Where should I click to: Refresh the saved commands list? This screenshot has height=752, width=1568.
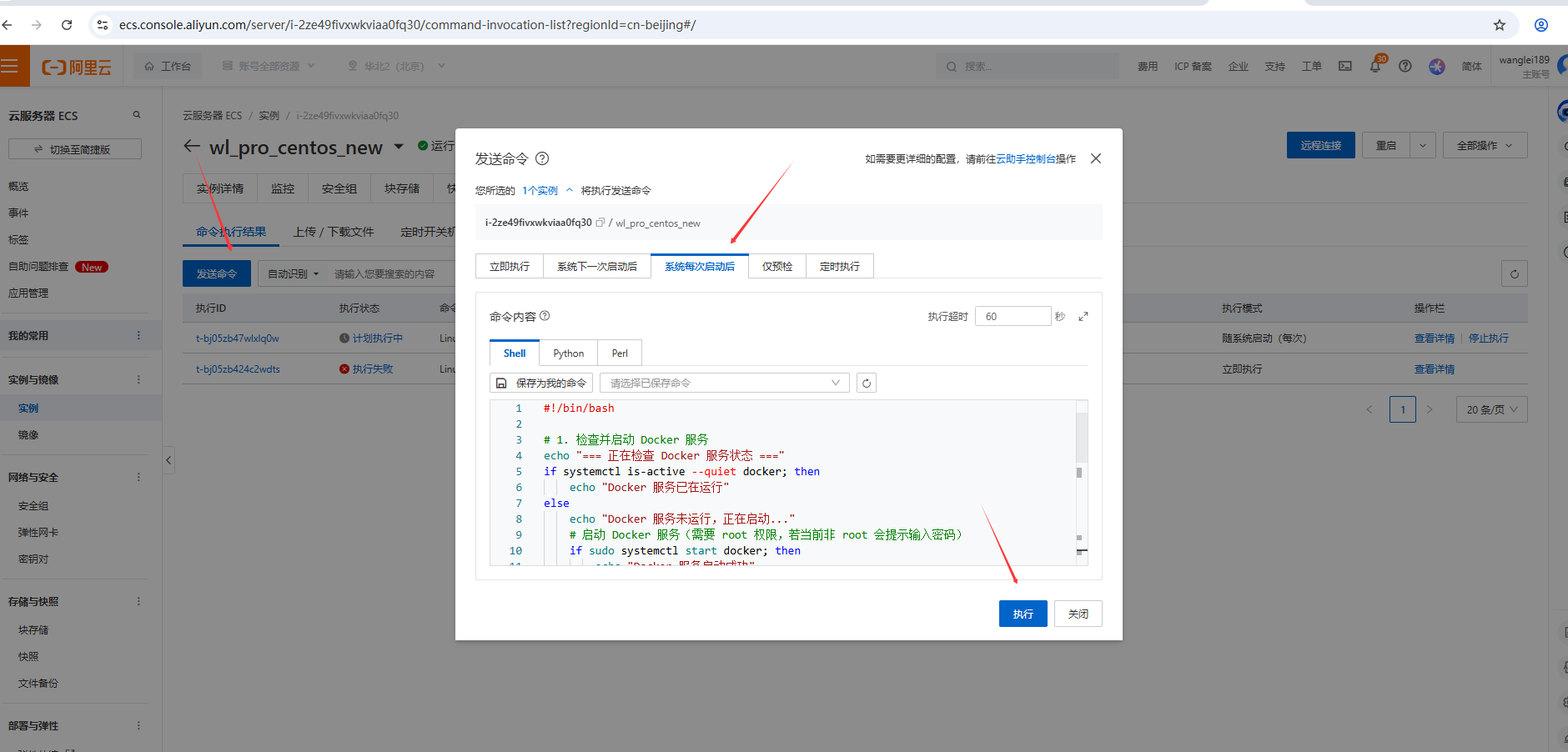(x=867, y=384)
